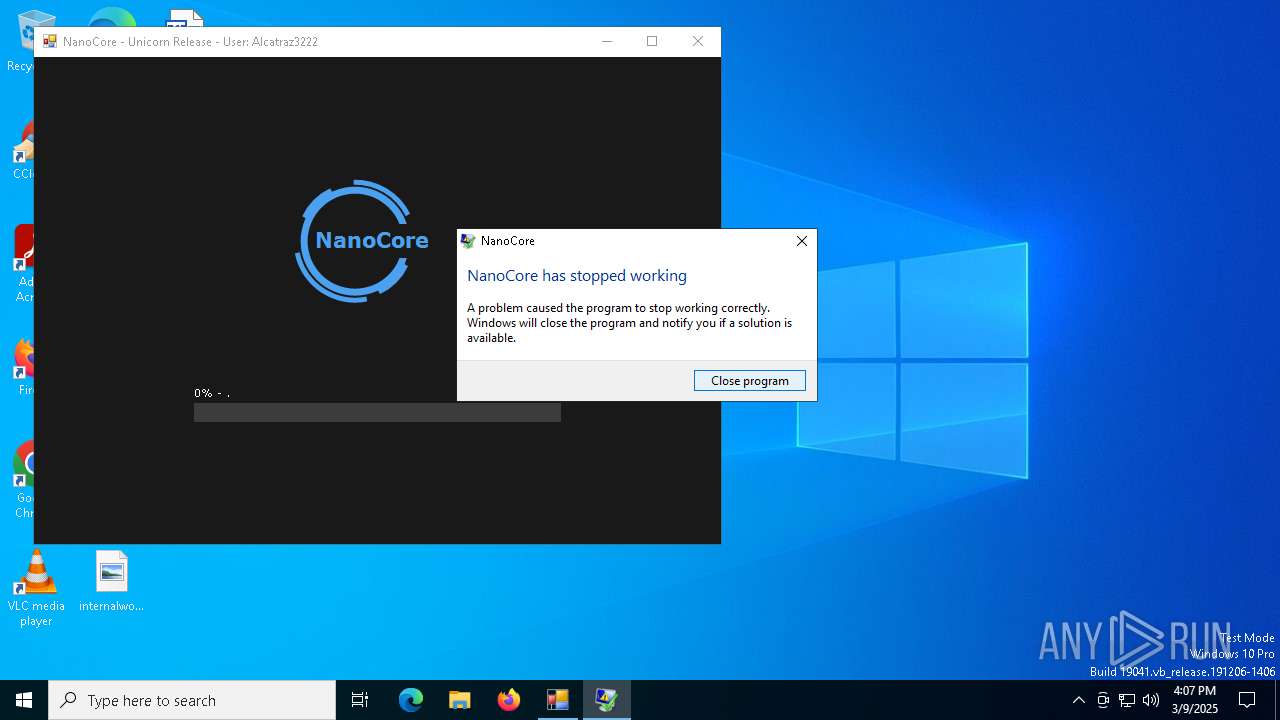Click the Close program button
The width and height of the screenshot is (1280, 720).
[750, 380]
